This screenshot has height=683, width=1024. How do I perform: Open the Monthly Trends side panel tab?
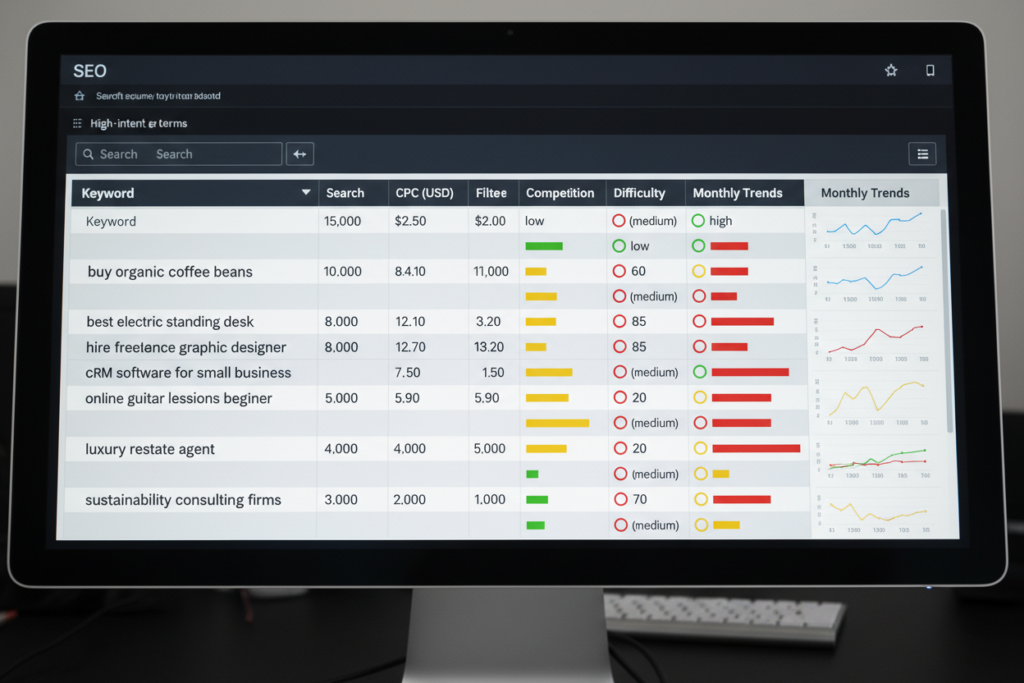[x=865, y=193]
